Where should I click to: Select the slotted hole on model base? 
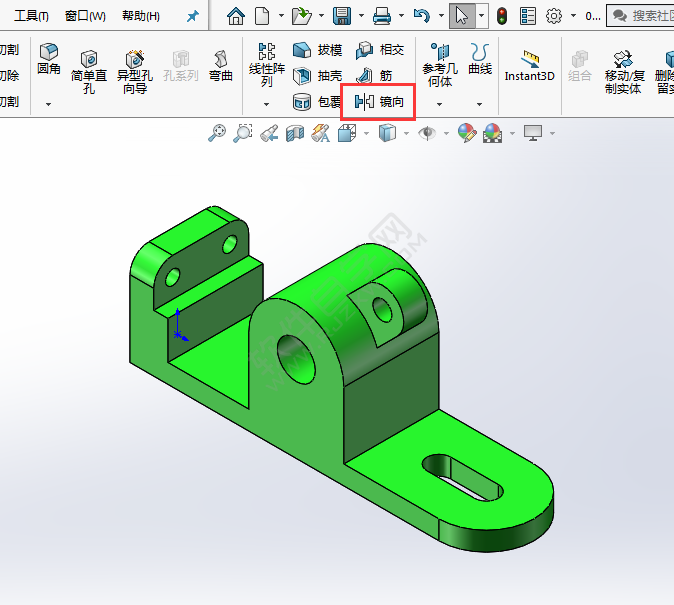tap(463, 478)
